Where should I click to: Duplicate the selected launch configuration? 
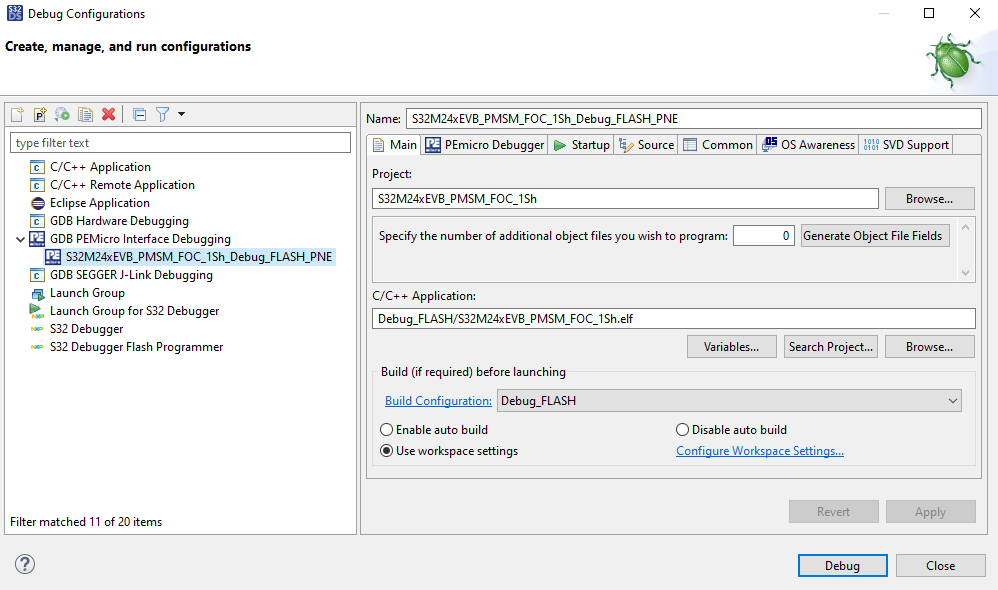pyautogui.click(x=85, y=114)
